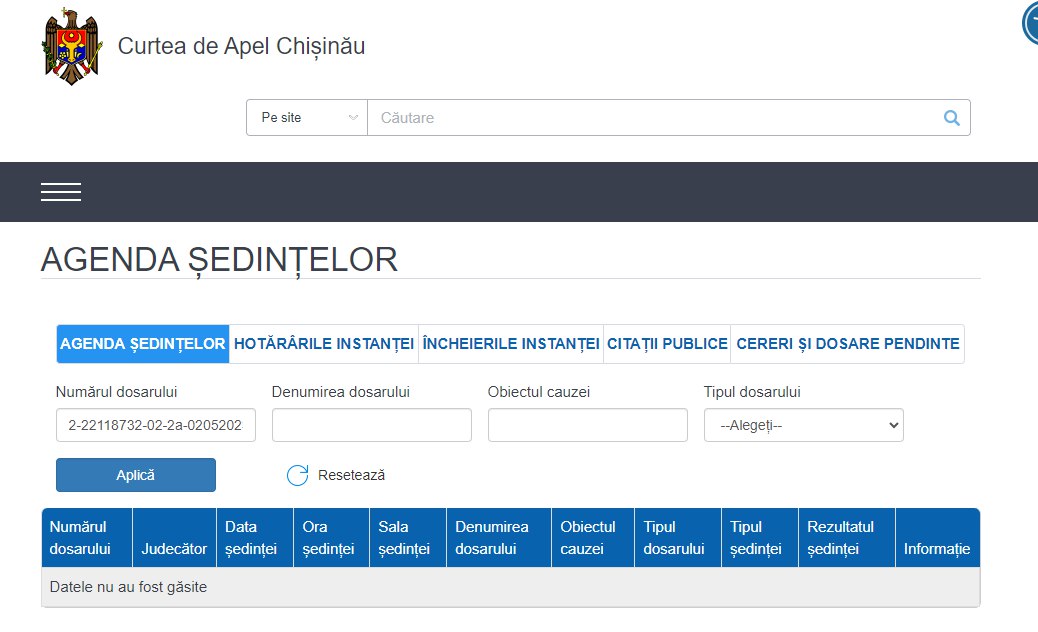Open the Hotărârile Instanței tab
1038x632 pixels.
coord(323,344)
